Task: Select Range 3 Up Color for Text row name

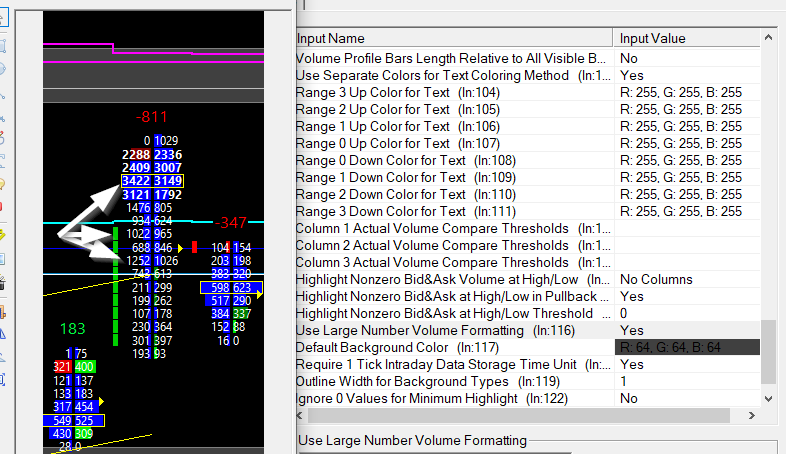Action: tap(455, 92)
